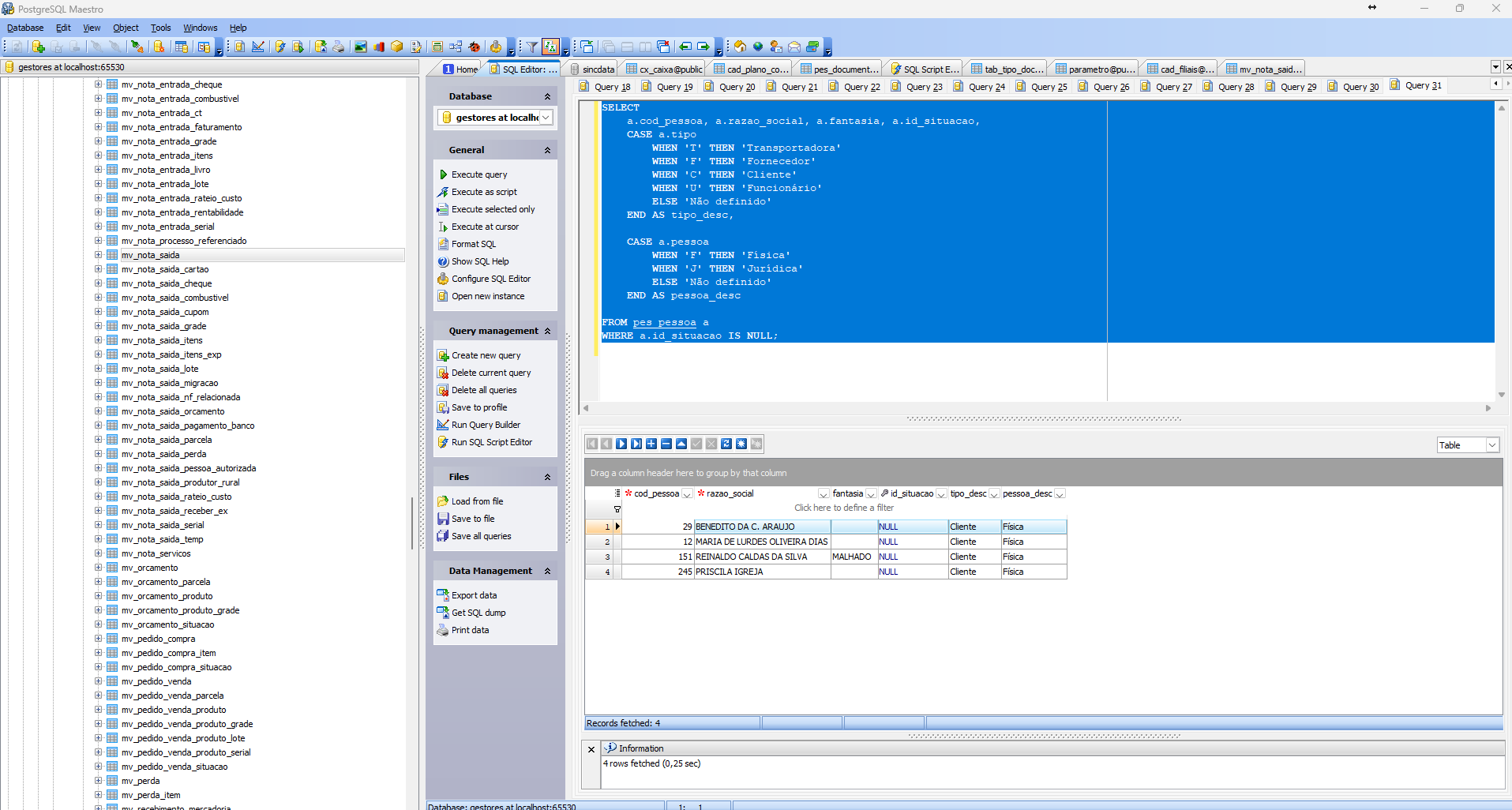Screen dimensions: 1512x810
Task: Click the Export data link
Action: click(x=474, y=595)
